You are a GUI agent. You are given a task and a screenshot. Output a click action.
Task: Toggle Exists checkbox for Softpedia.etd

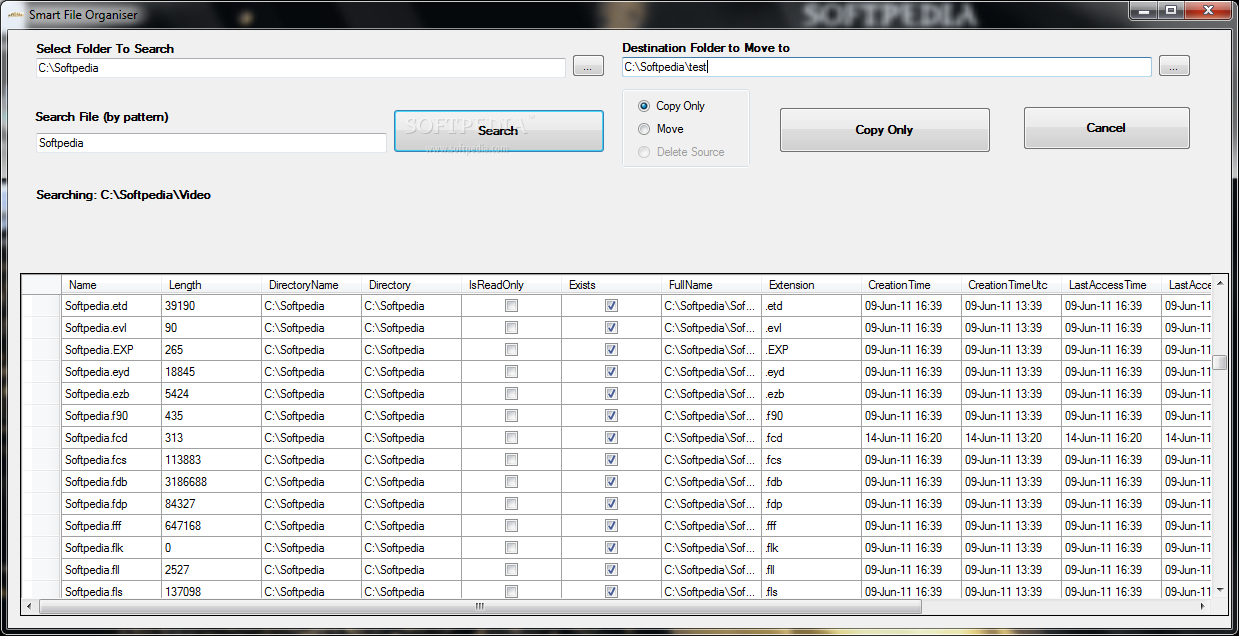pos(611,306)
